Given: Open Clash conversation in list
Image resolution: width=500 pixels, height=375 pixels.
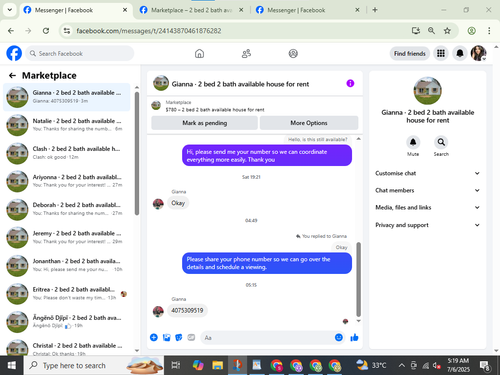Looking at the screenshot, I should 67,153.
